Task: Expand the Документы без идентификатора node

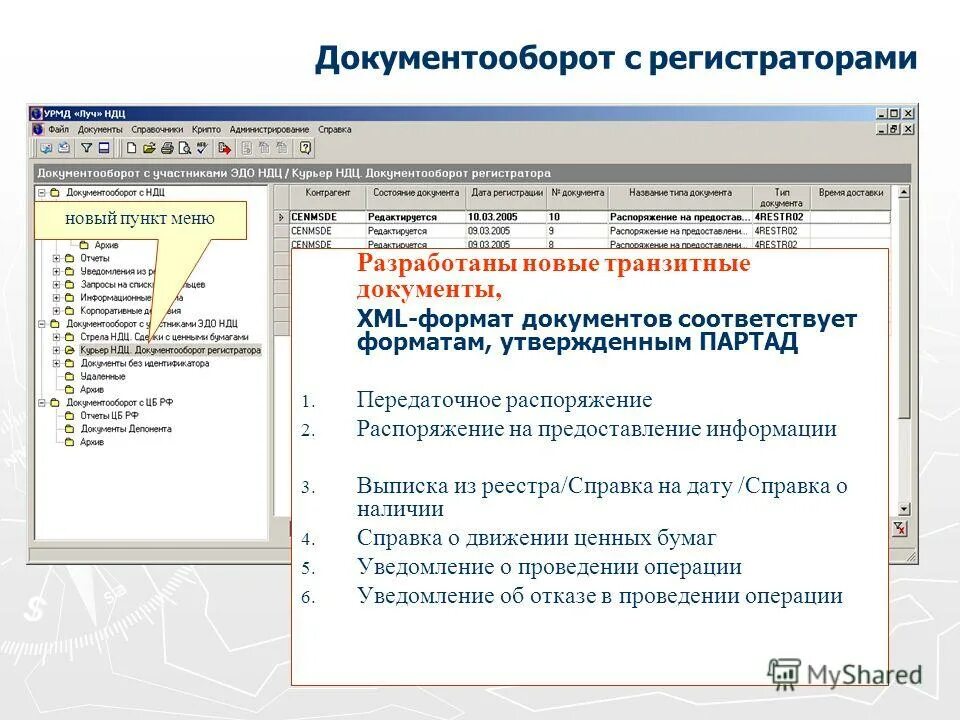Action: (x=57, y=364)
